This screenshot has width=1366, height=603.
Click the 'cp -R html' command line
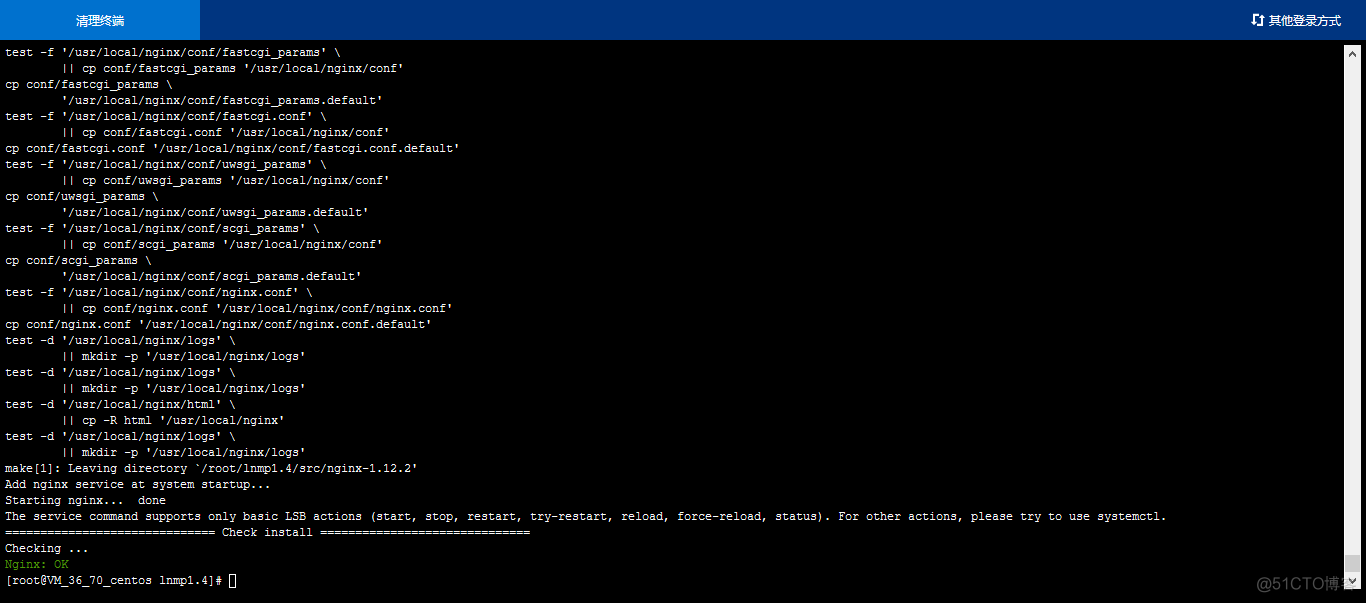pos(173,420)
